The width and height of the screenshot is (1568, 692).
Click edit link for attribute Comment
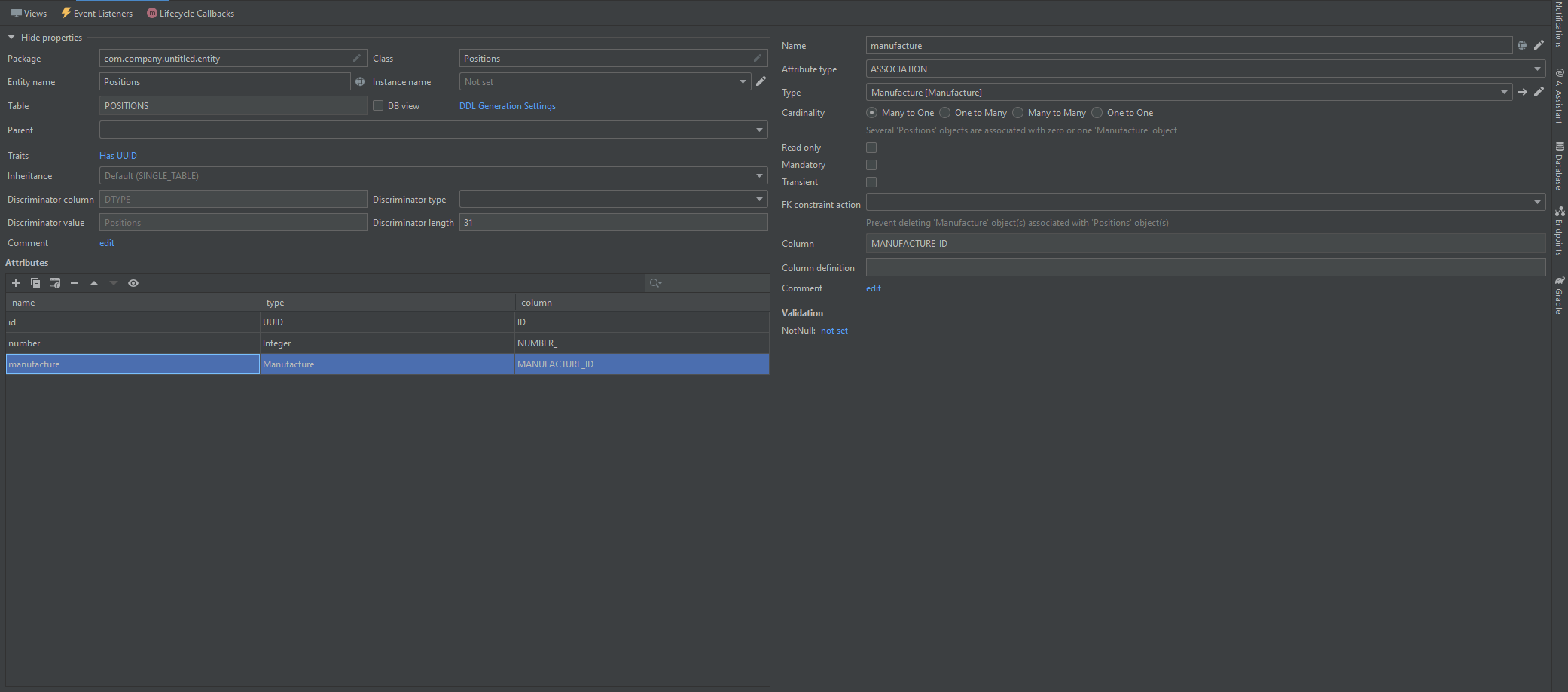pos(874,288)
